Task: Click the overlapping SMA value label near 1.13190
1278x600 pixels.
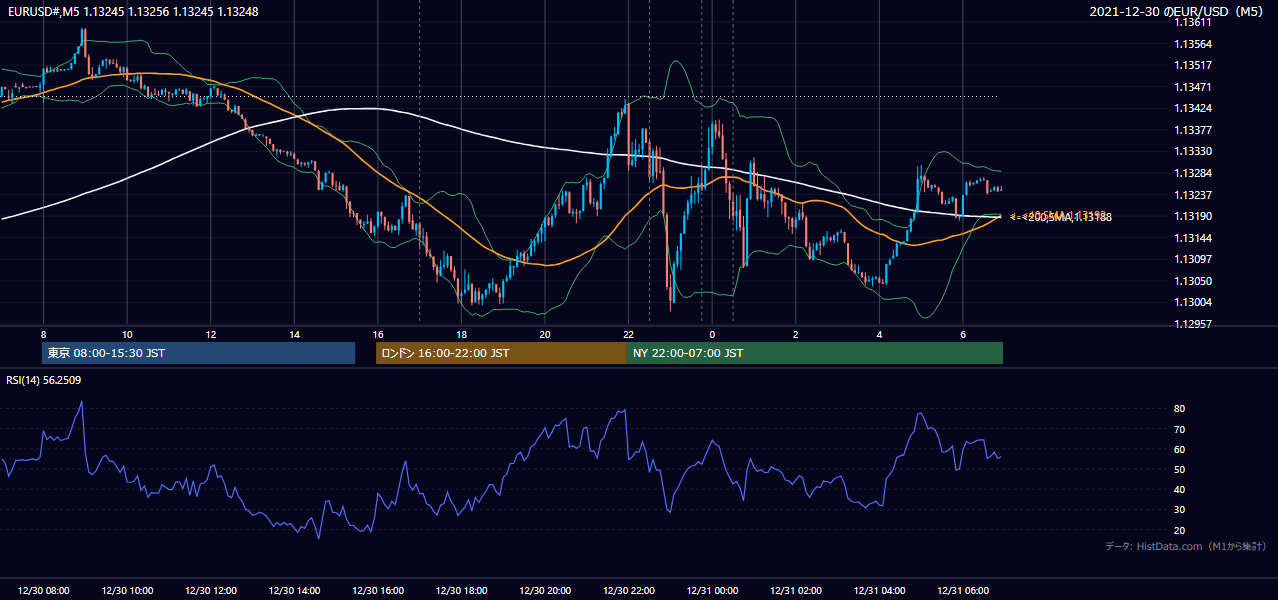Action: tap(1060, 216)
